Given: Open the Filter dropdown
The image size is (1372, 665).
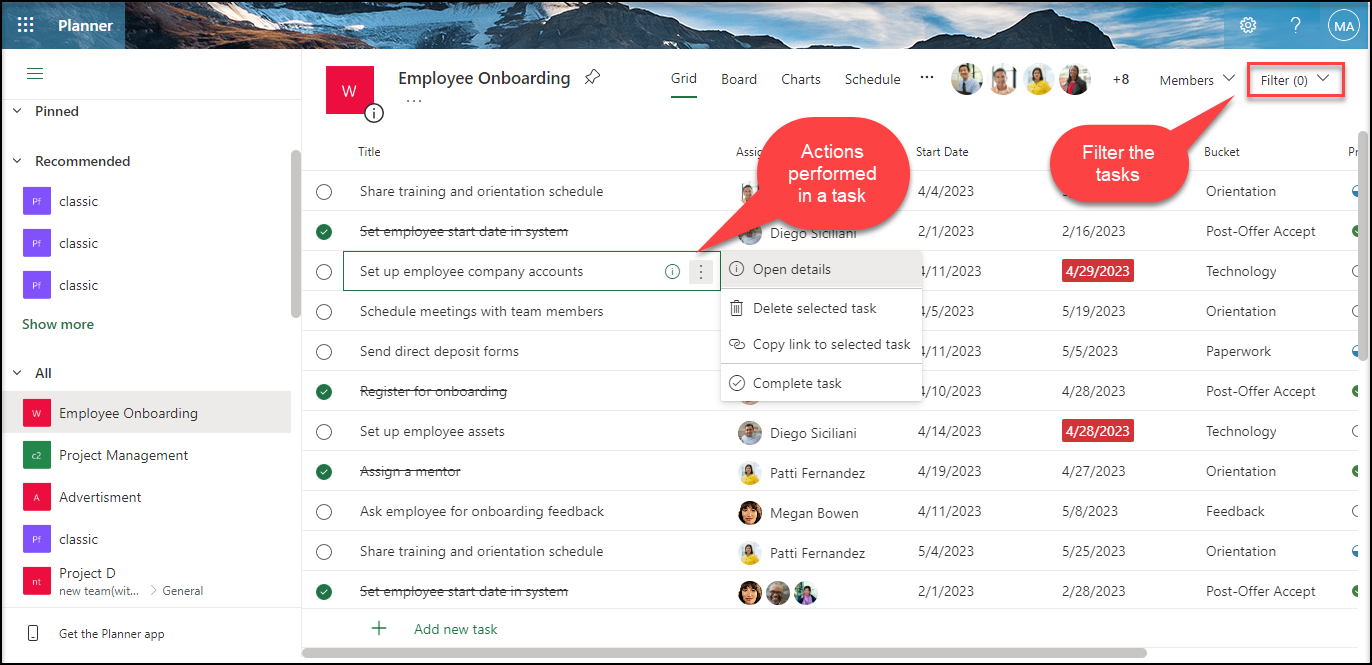Looking at the screenshot, I should point(1295,79).
